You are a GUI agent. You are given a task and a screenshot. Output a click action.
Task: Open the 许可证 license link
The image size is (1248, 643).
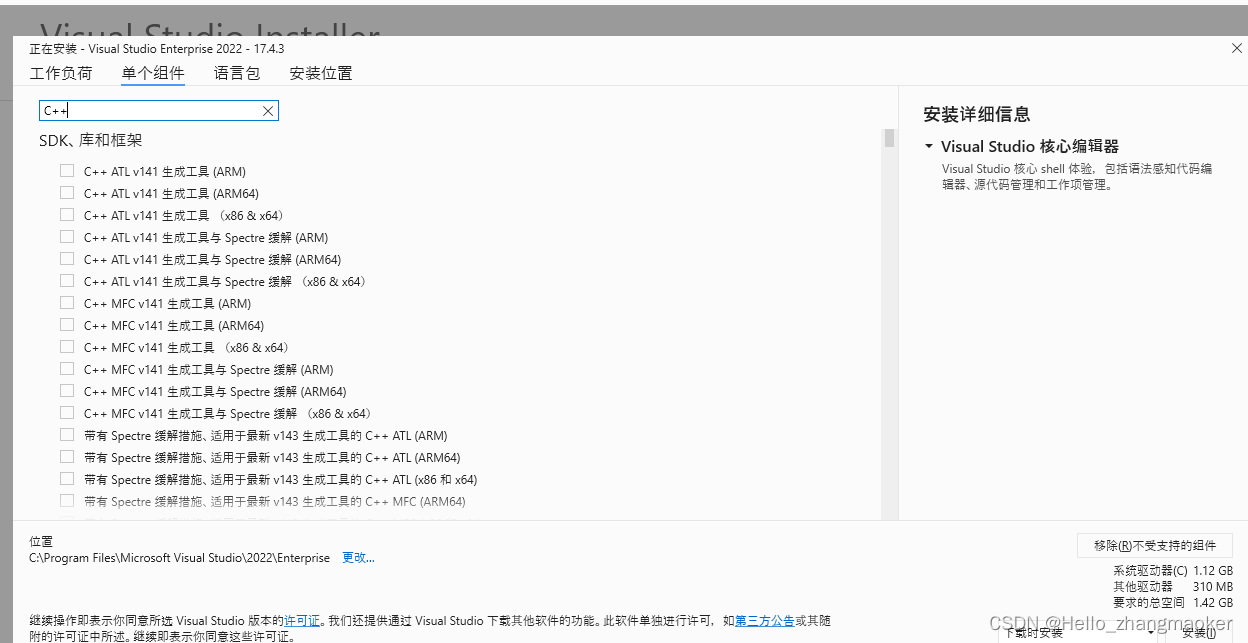tap(301, 619)
